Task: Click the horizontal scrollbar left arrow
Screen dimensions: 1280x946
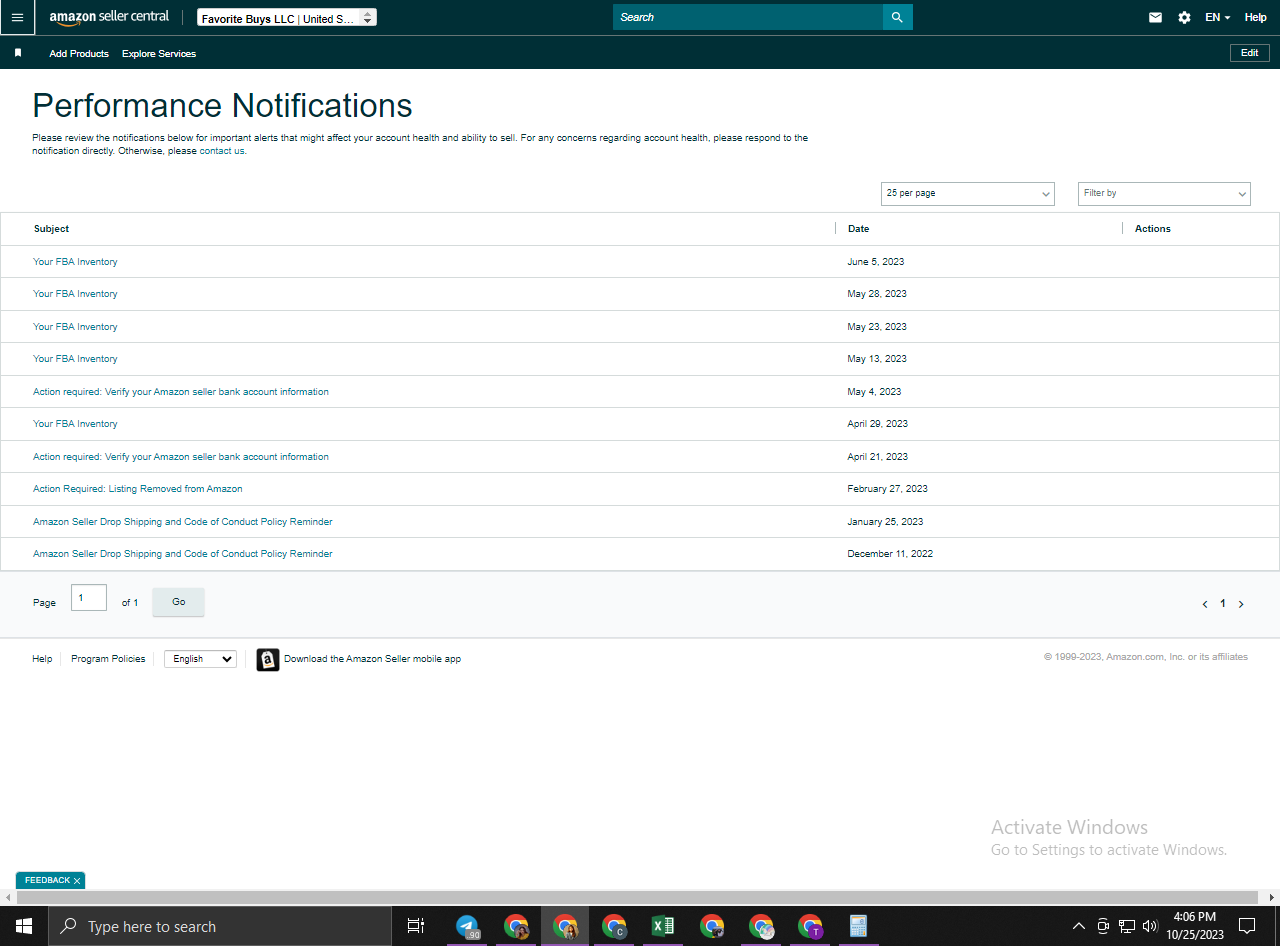Action: click(8, 897)
